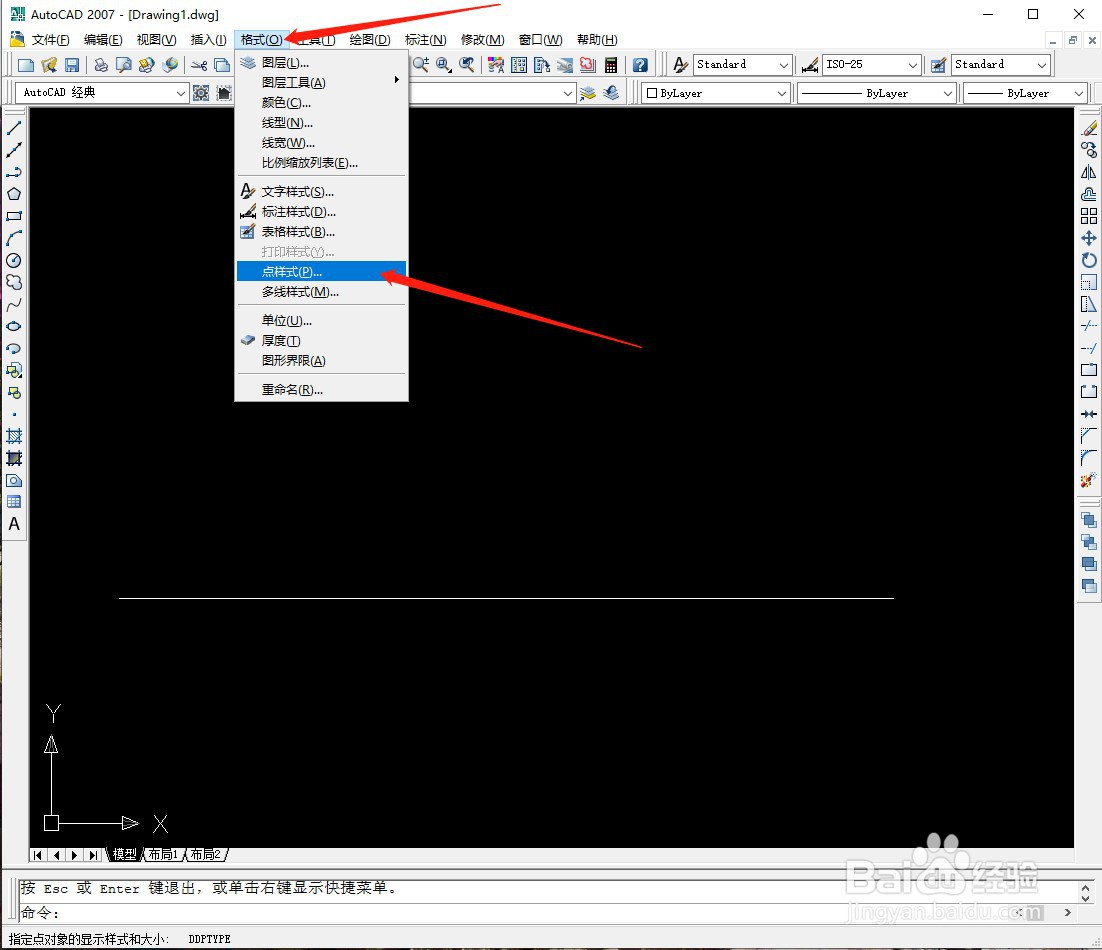Click the Cut scissors icon
The height and width of the screenshot is (950, 1102).
199,65
